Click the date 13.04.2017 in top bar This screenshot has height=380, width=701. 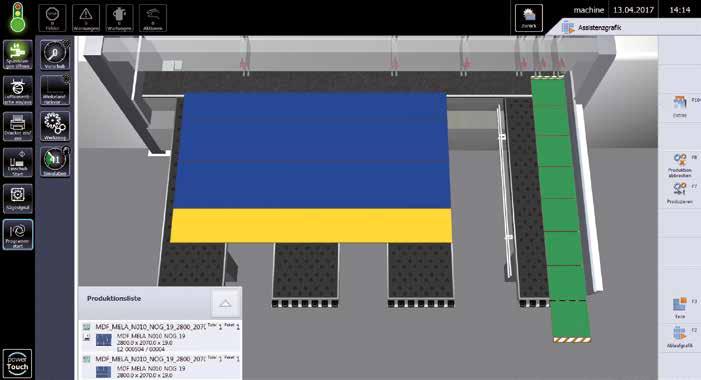point(633,10)
